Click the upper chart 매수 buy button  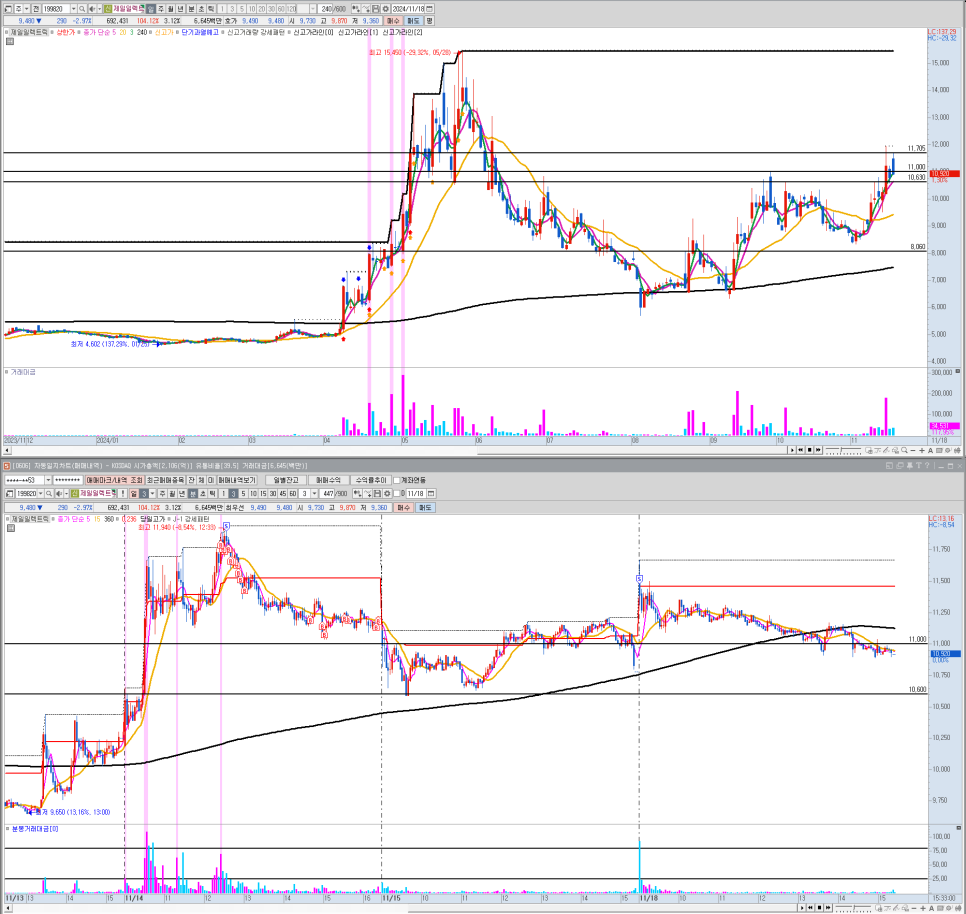pyautogui.click(x=393, y=21)
